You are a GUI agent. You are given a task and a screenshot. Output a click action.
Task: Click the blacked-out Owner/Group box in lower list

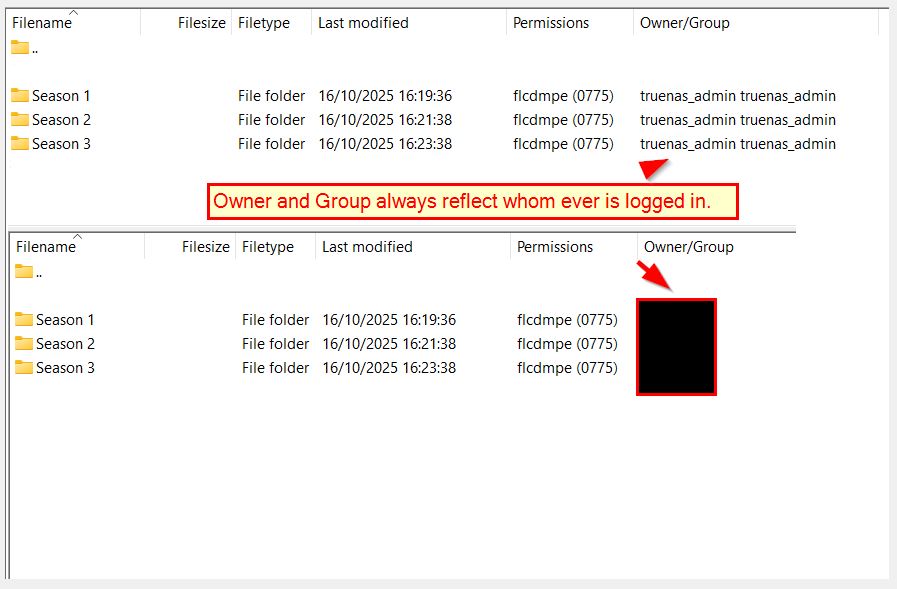676,346
